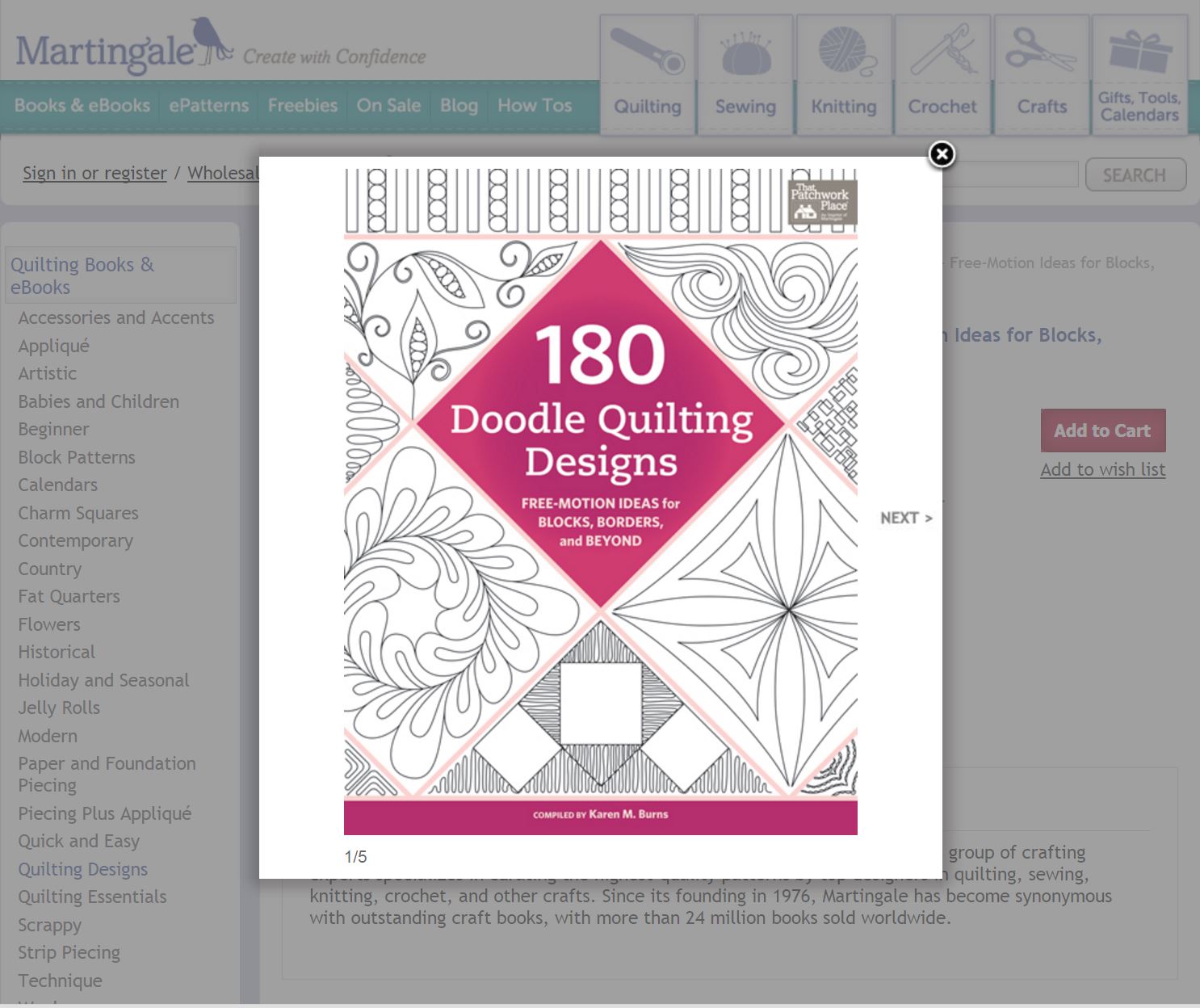Select Flowers category

[49, 624]
